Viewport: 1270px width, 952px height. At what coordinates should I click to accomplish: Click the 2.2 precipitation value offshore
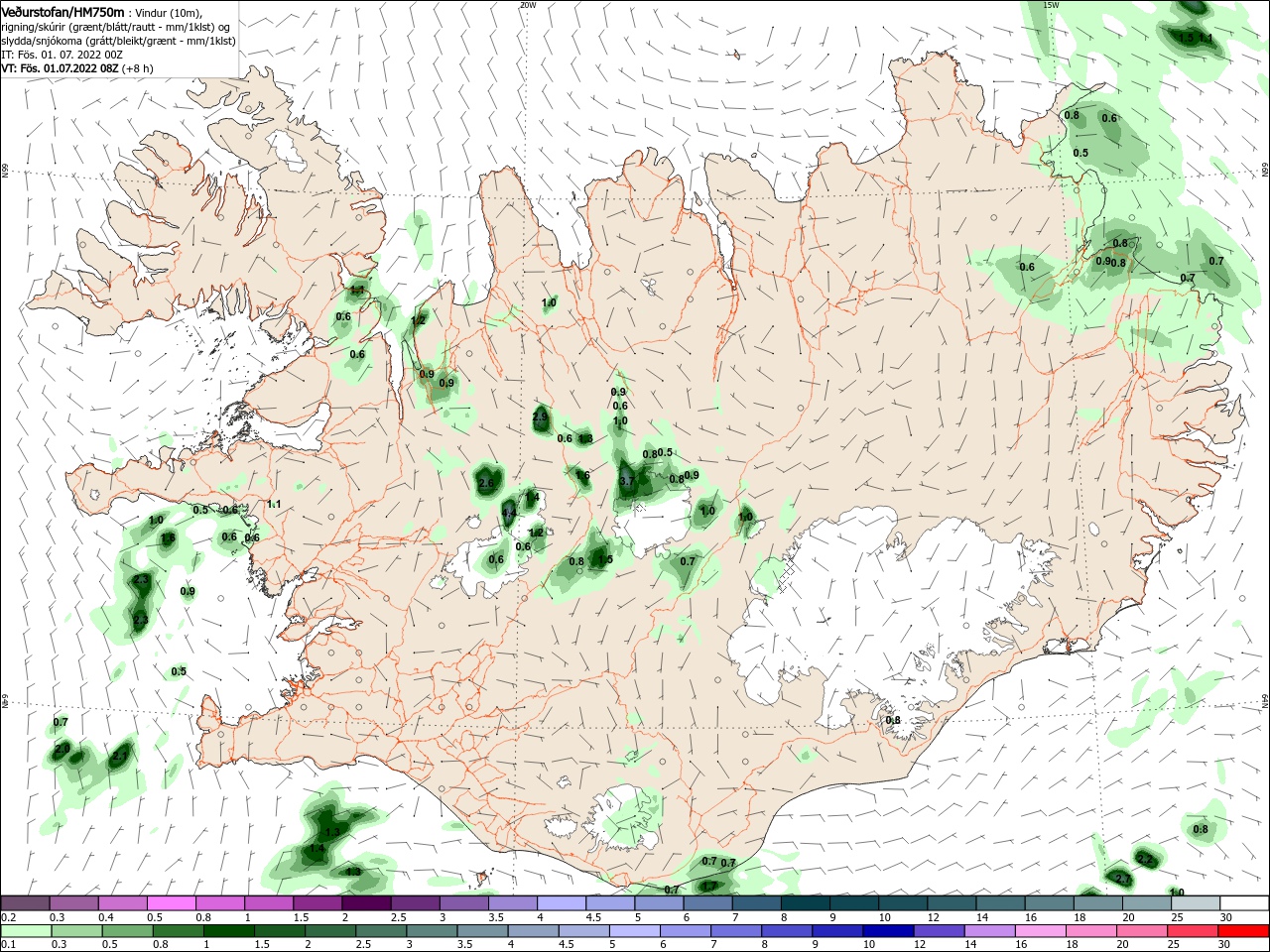tap(1144, 859)
